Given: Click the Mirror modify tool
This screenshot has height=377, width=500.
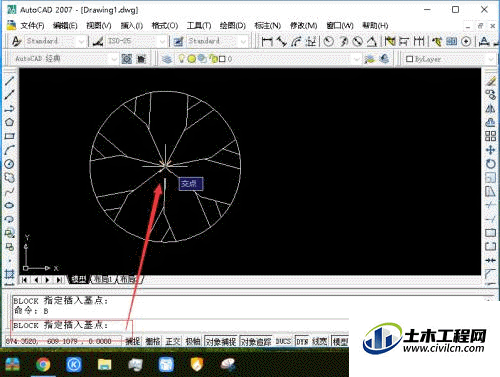Looking at the screenshot, I should click(491, 109).
